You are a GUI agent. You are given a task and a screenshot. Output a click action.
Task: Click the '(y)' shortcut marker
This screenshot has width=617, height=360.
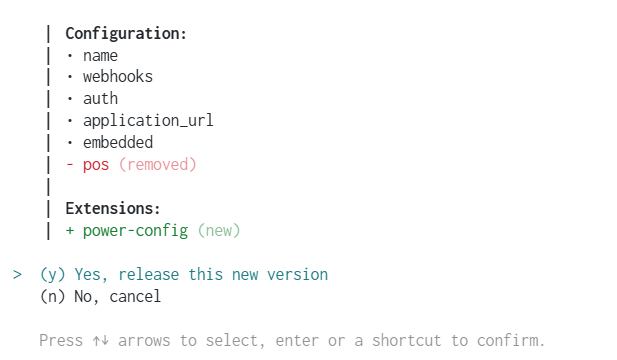click(x=52, y=275)
